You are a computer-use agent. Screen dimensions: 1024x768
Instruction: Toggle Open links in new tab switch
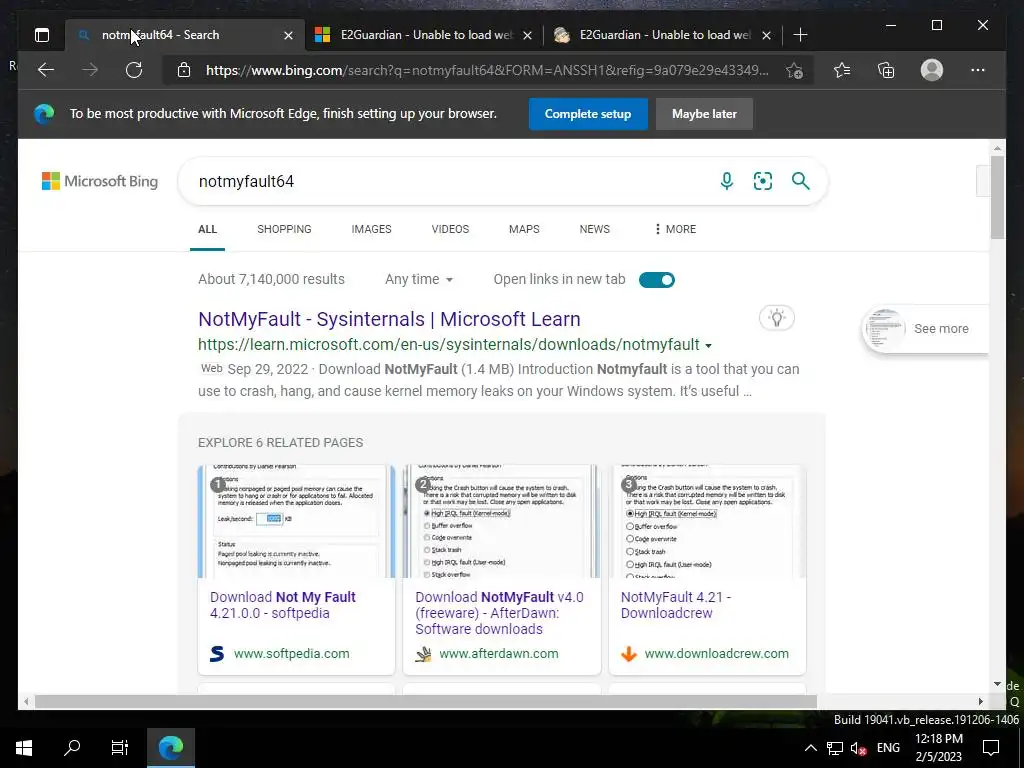point(656,280)
